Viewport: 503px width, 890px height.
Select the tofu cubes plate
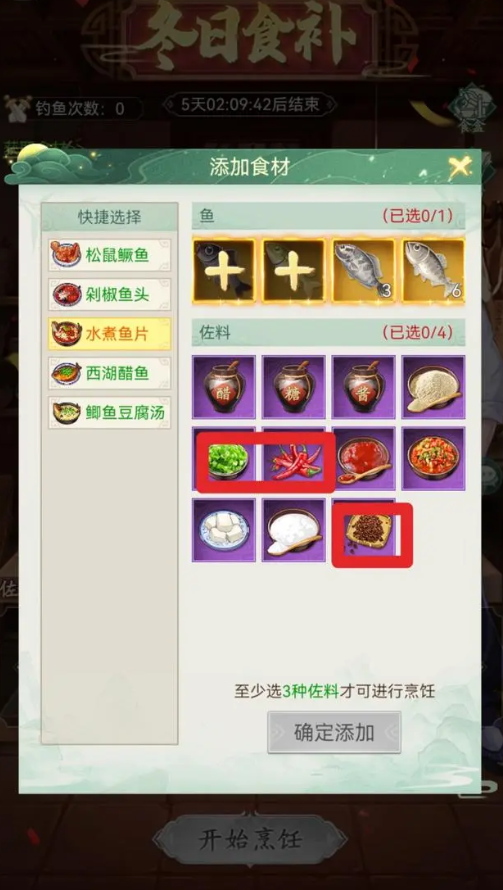tap(224, 531)
